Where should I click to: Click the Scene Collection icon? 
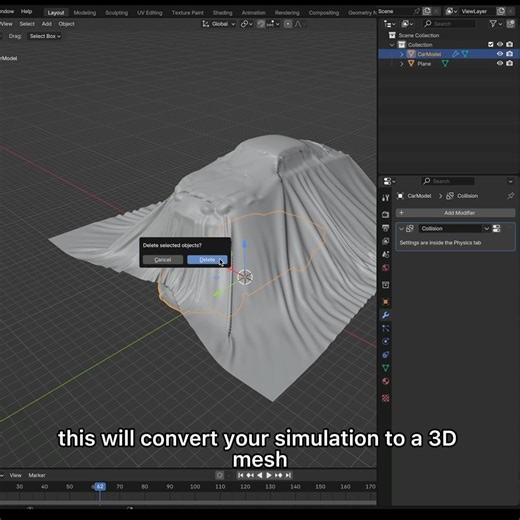pos(392,35)
